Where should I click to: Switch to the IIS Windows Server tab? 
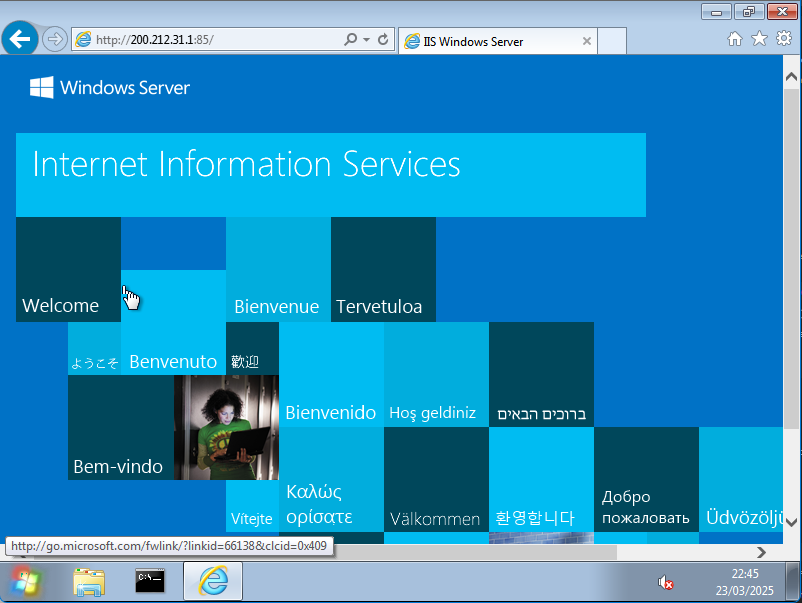[x=488, y=42]
